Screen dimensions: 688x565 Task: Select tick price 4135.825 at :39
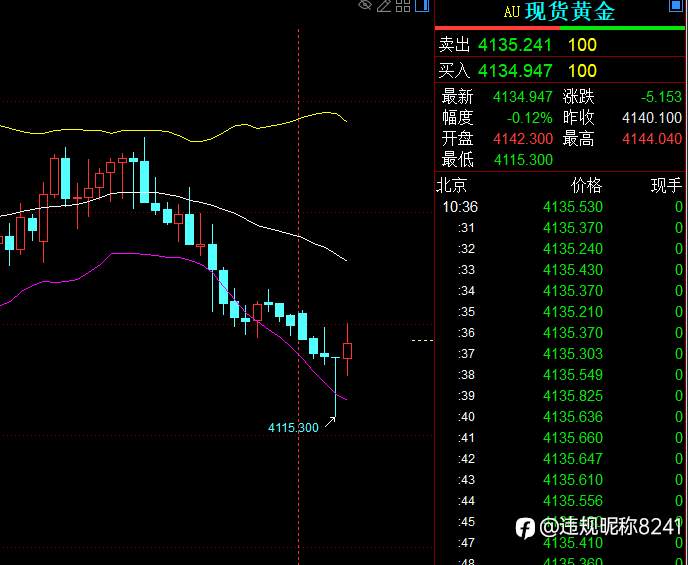(x=573, y=396)
